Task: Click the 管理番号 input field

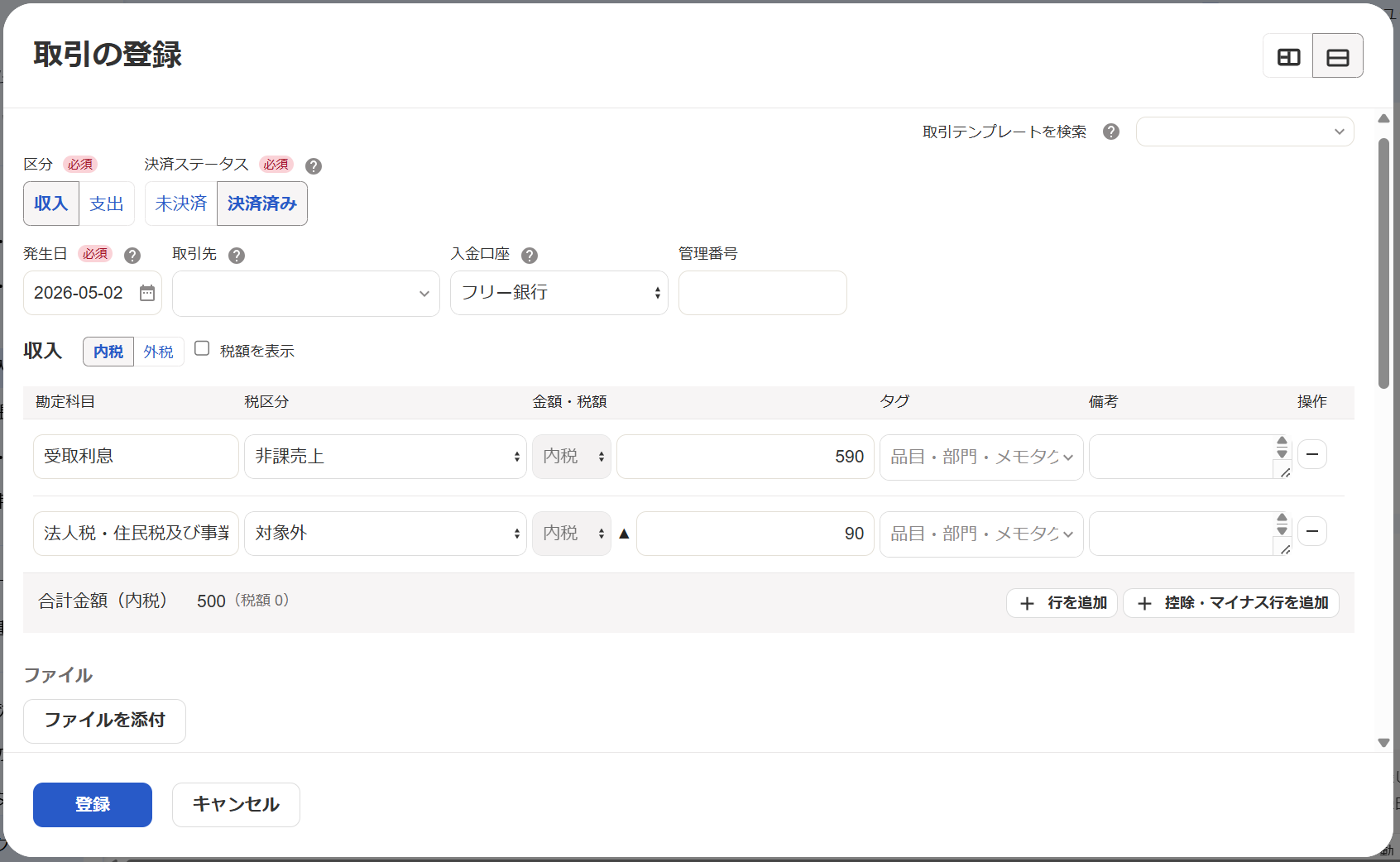Action: tap(763, 293)
